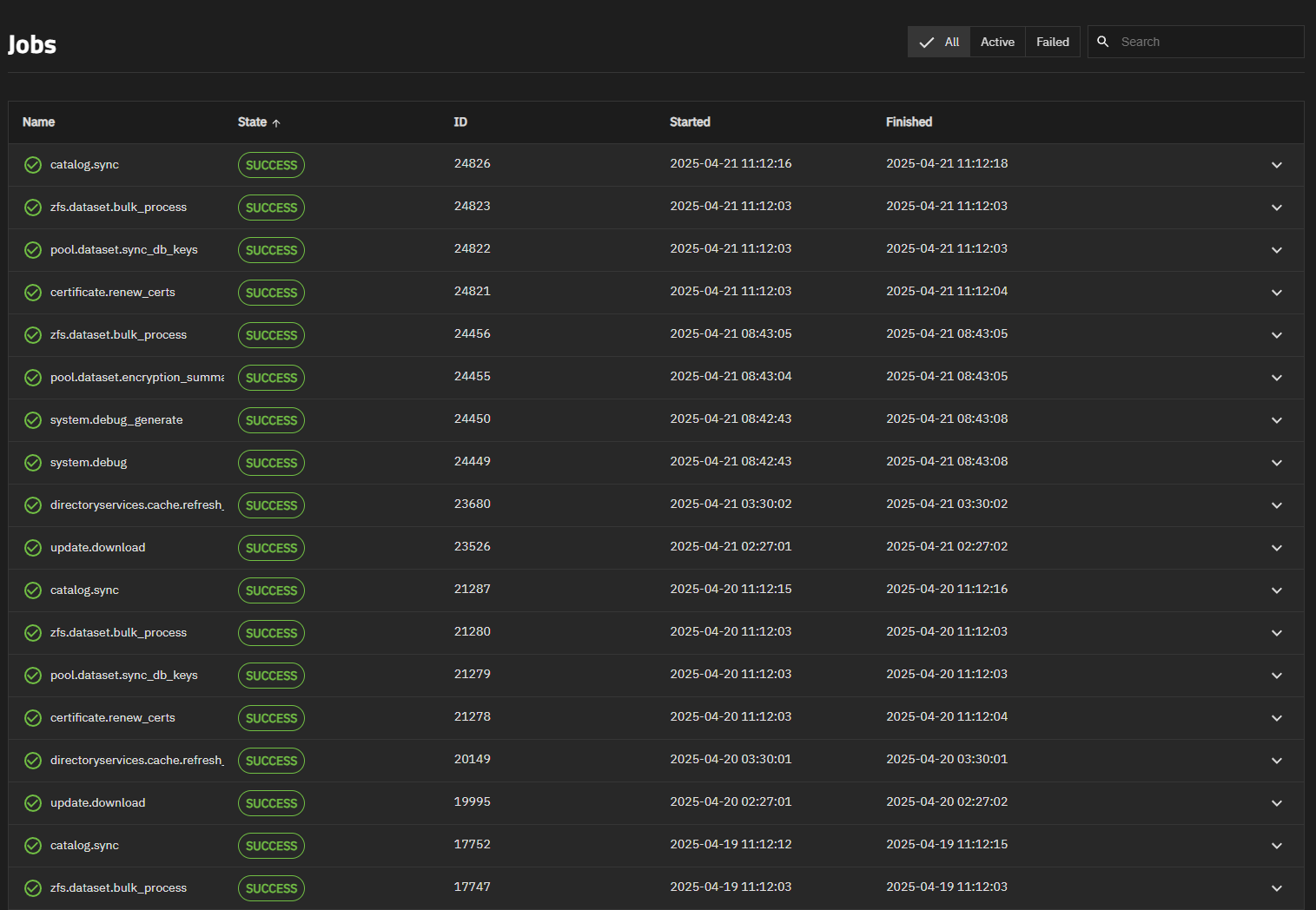Click the success check icon for job 20149

[33, 761]
